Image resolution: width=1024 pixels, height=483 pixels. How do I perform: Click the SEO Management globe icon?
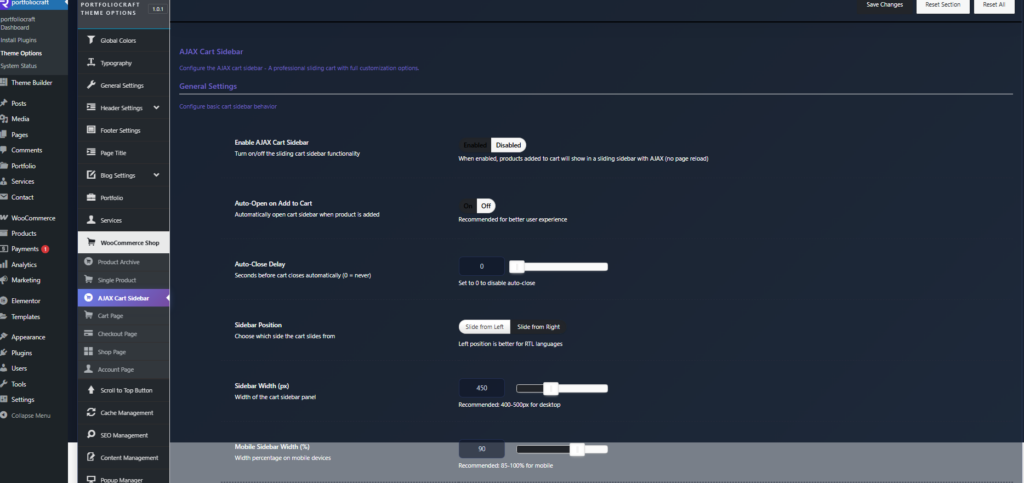pyautogui.click(x=91, y=435)
